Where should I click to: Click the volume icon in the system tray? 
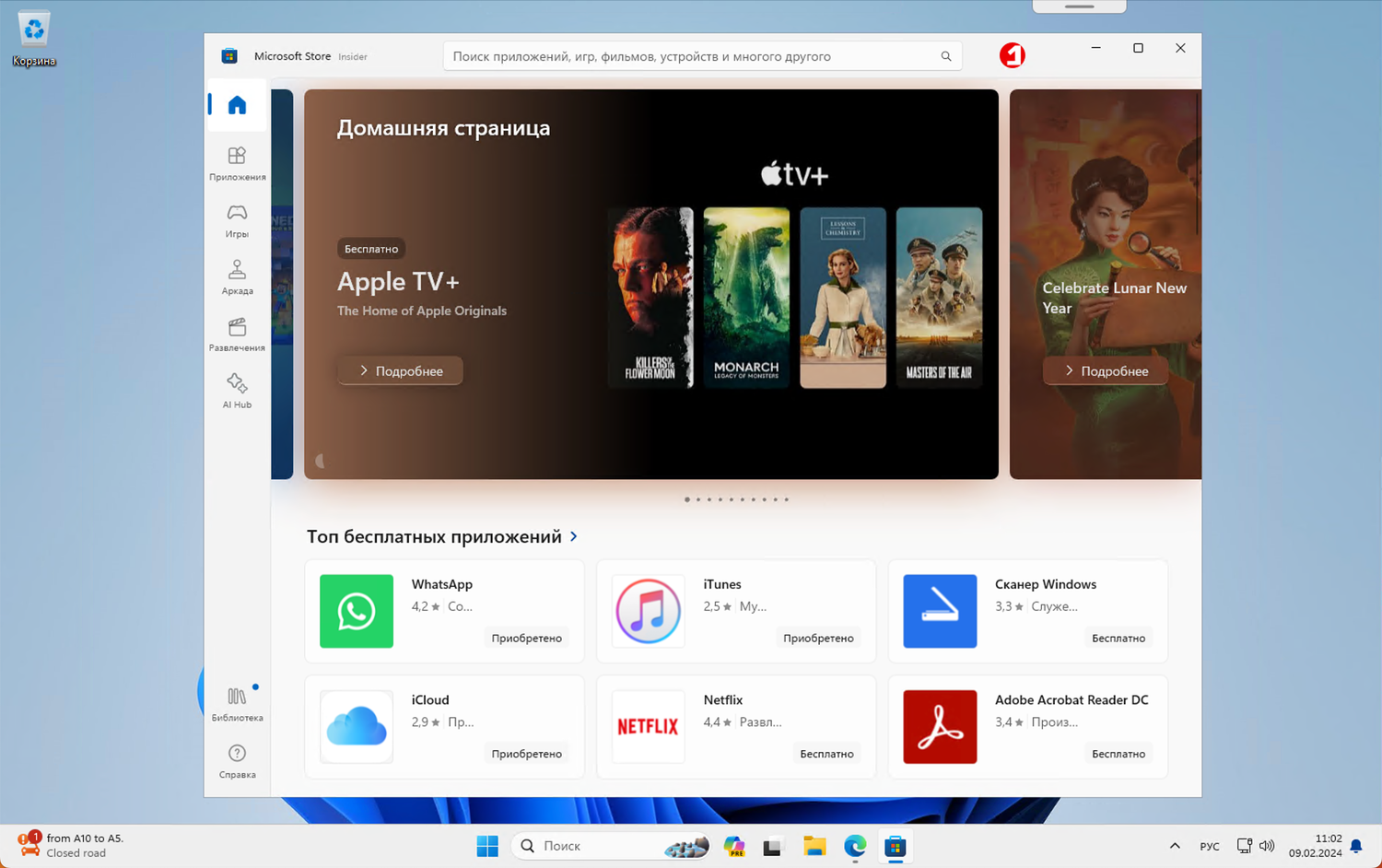[1267, 846]
